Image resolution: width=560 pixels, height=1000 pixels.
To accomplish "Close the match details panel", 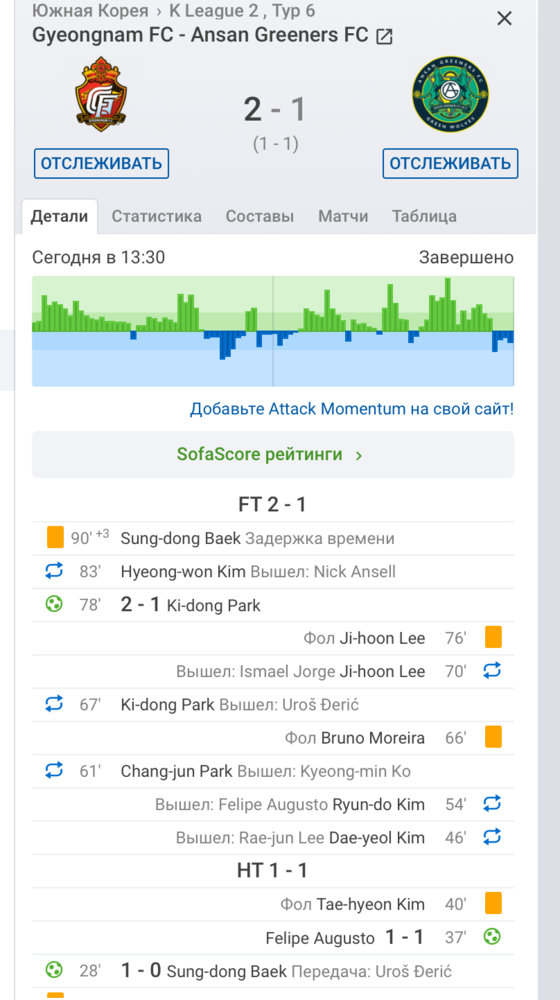I will pyautogui.click(x=505, y=18).
